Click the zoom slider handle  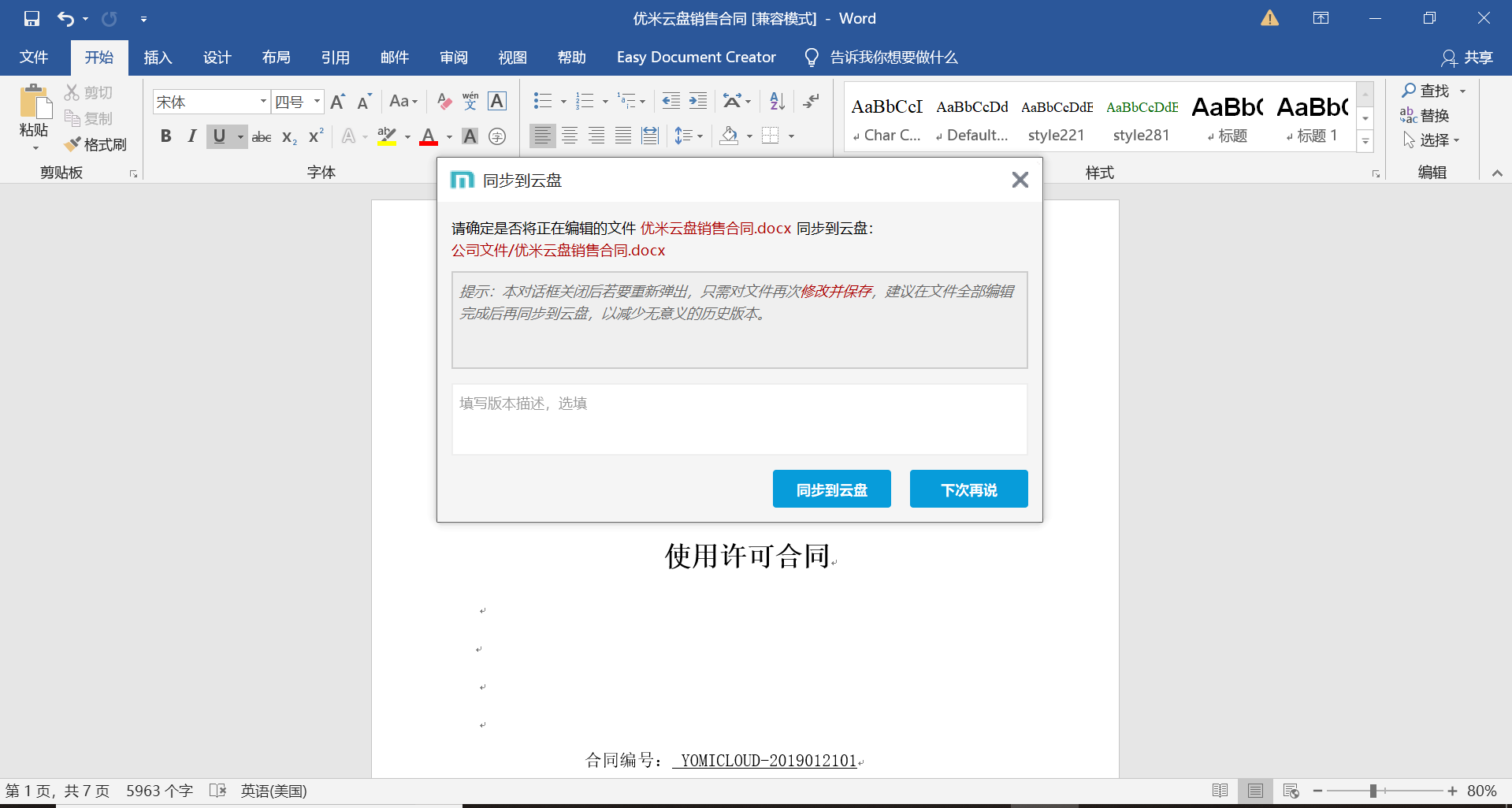[x=1373, y=791]
